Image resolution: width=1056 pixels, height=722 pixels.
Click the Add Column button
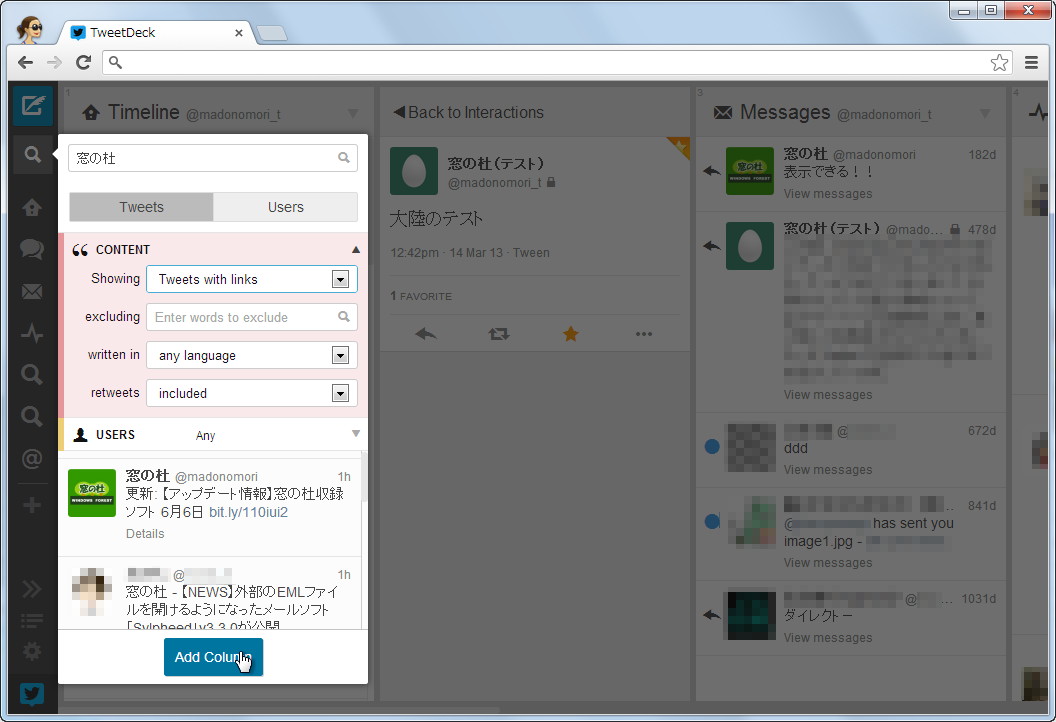213,658
